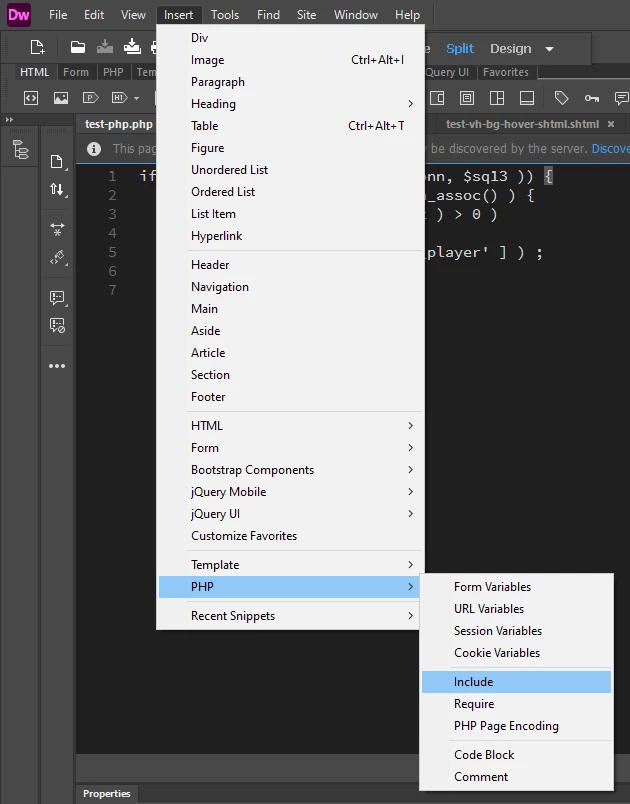630x804 pixels.
Task: Open the Edit menu
Action: click(x=94, y=15)
